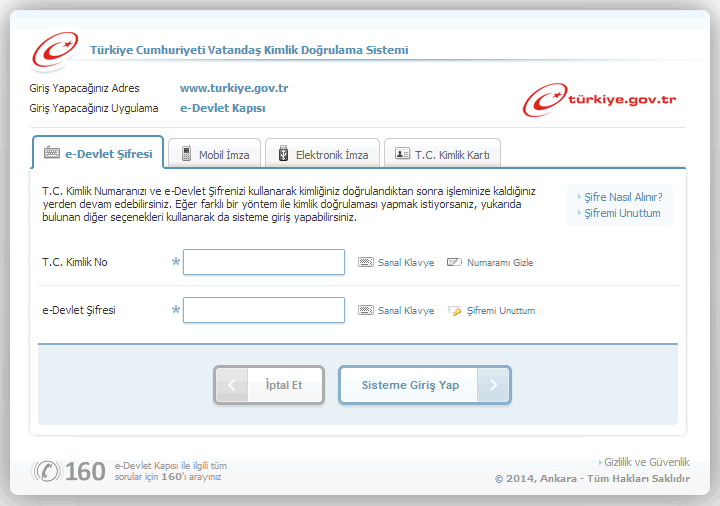Click the Turkish emblem logo beside the page title

point(55,50)
